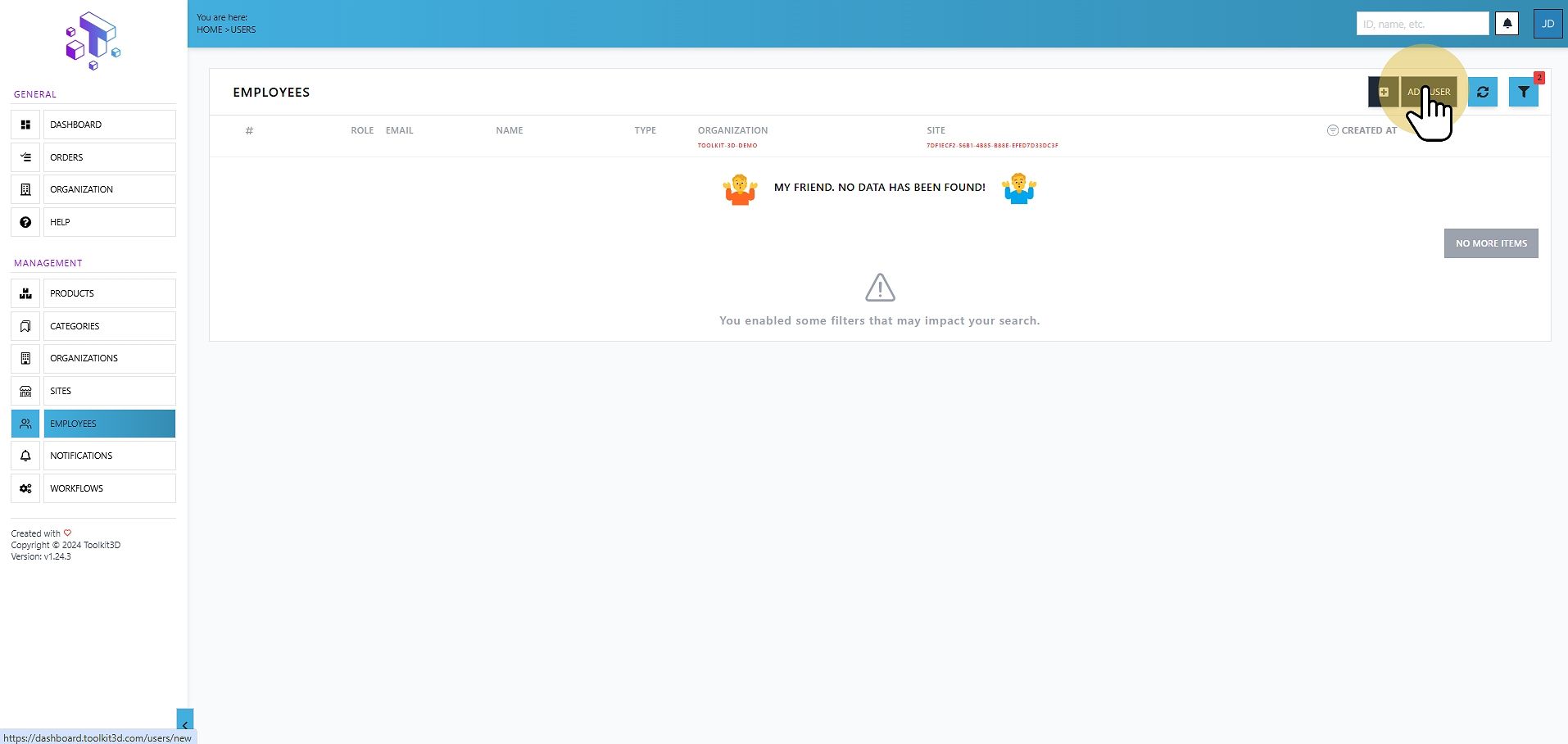The width and height of the screenshot is (1568, 744).
Task: Click the refresh employees list icon
Action: click(1483, 92)
